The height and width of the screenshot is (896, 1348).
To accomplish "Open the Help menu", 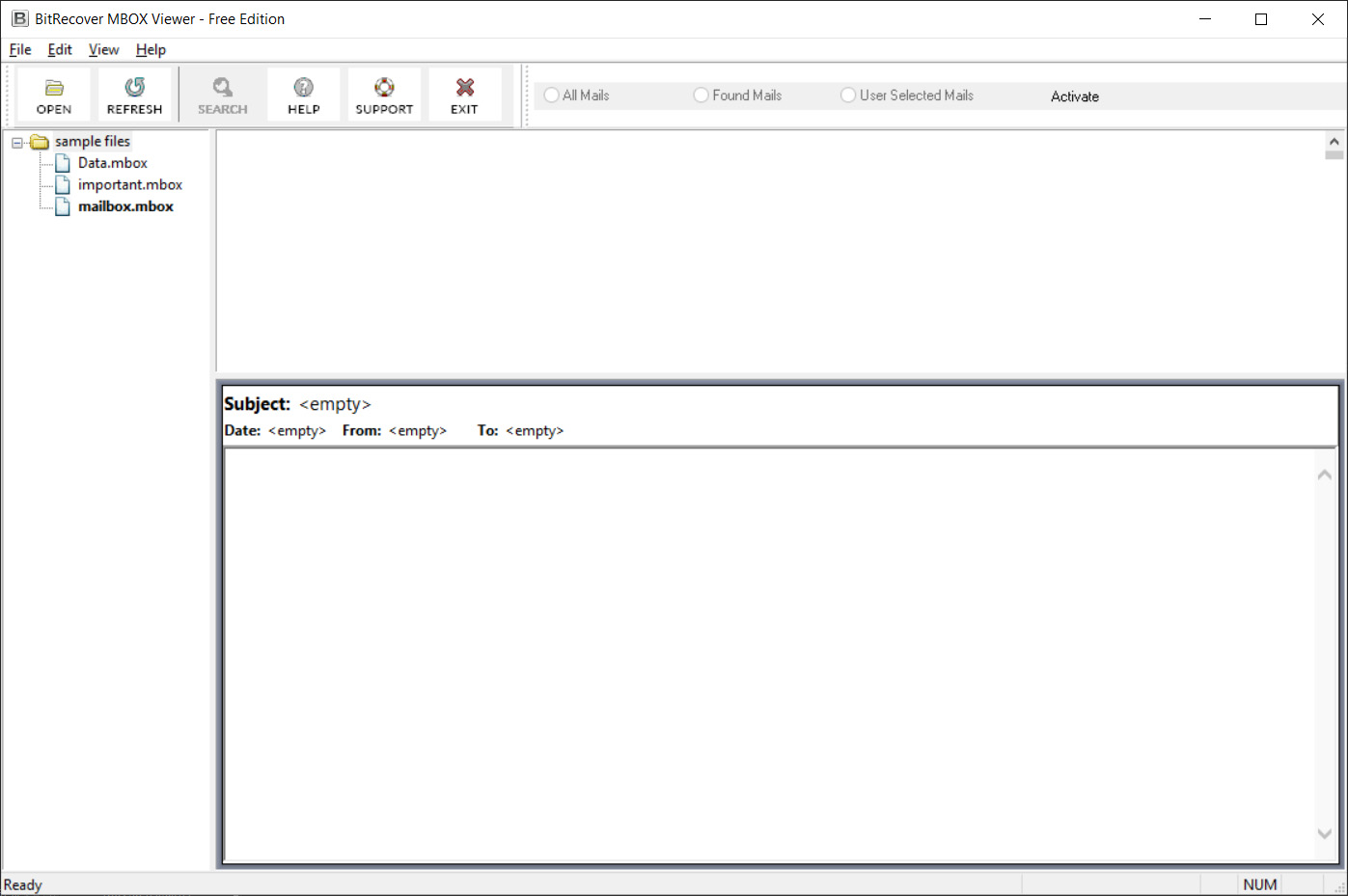I will [x=151, y=49].
